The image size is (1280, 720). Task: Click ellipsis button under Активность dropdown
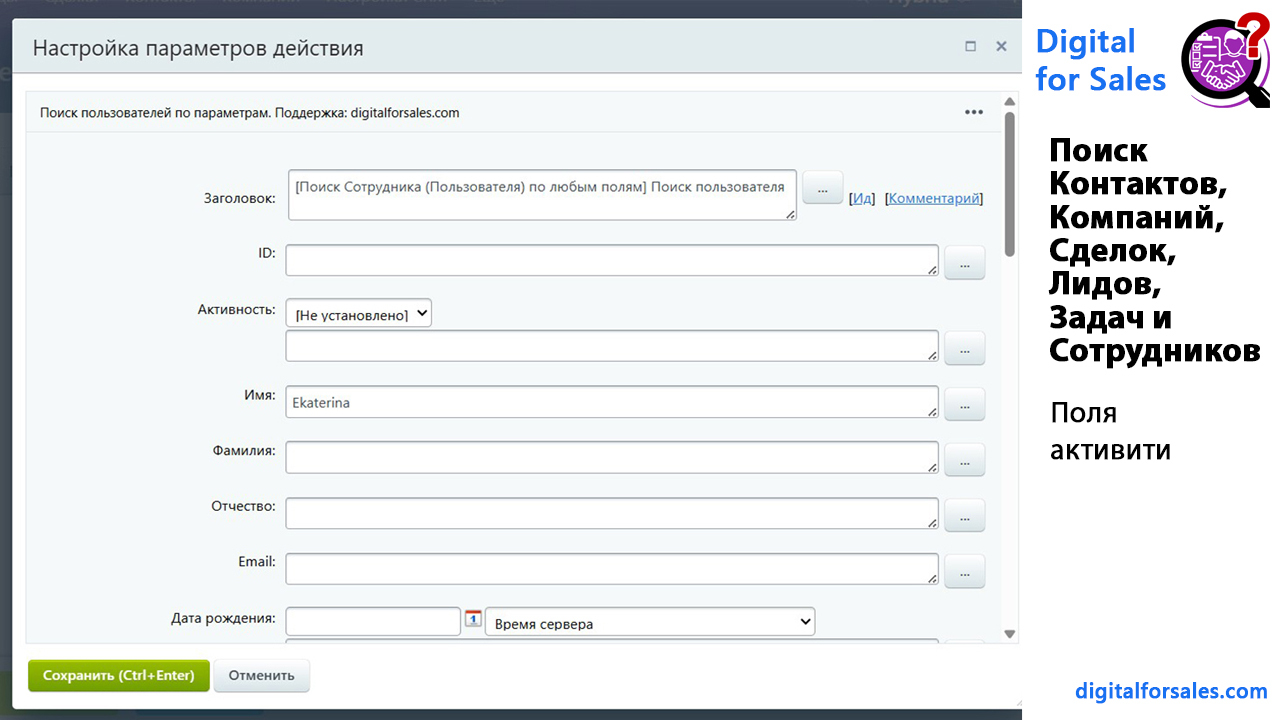[x=964, y=348]
